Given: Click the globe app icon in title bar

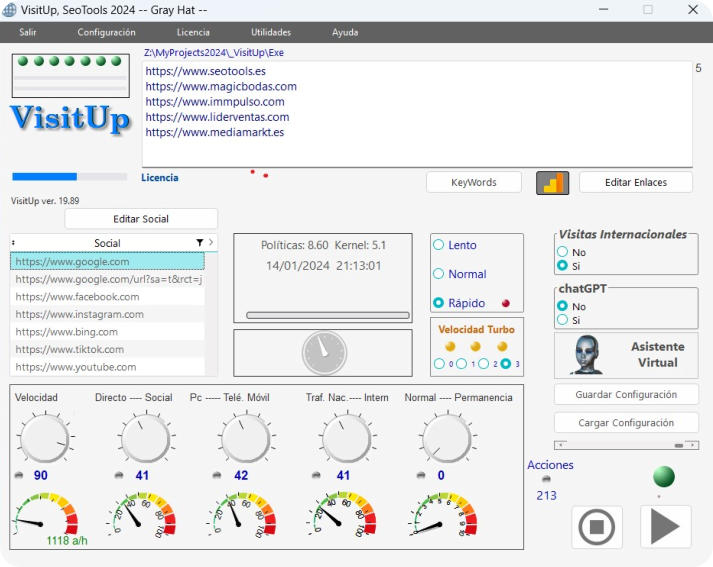Looking at the screenshot, I should [x=9, y=10].
